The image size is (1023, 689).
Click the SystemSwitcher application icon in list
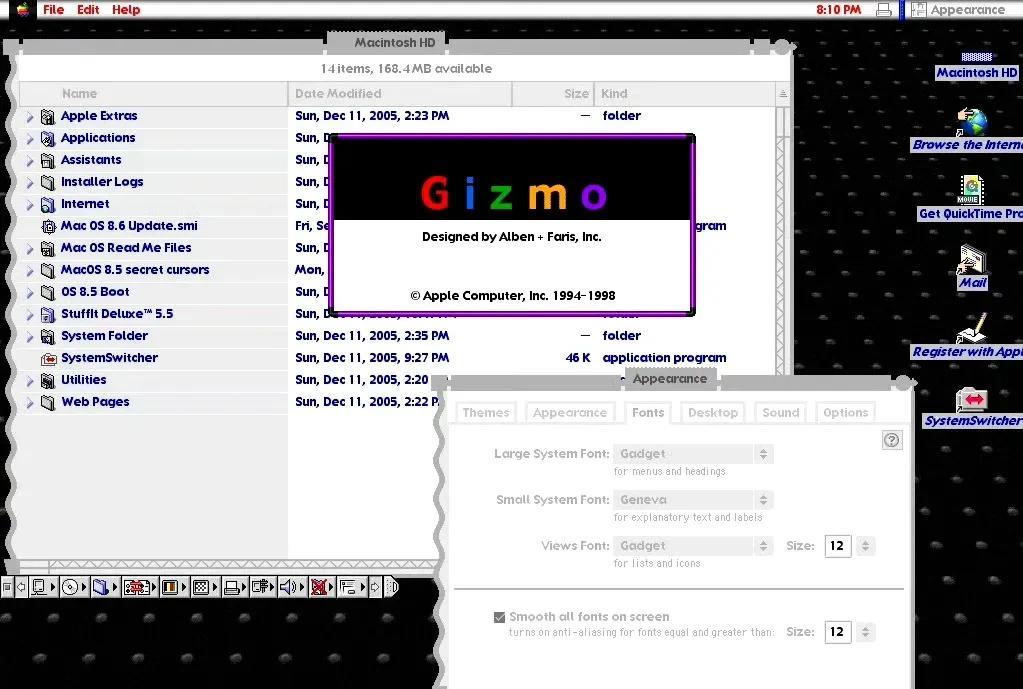(48, 358)
